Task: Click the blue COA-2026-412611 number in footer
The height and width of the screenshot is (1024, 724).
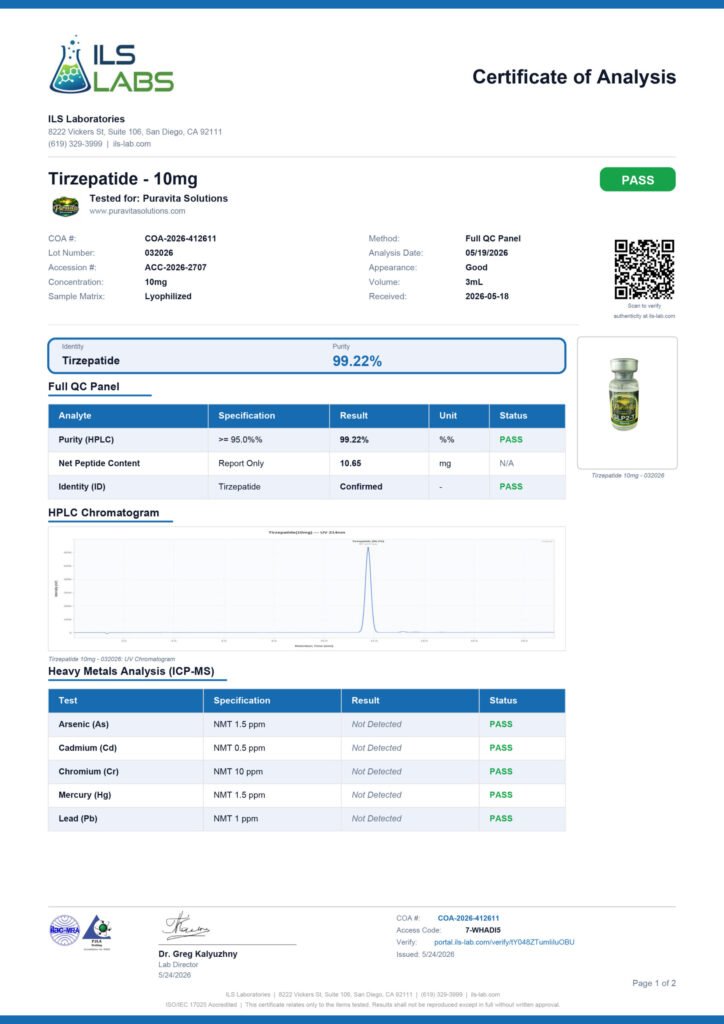Action: (x=468, y=918)
